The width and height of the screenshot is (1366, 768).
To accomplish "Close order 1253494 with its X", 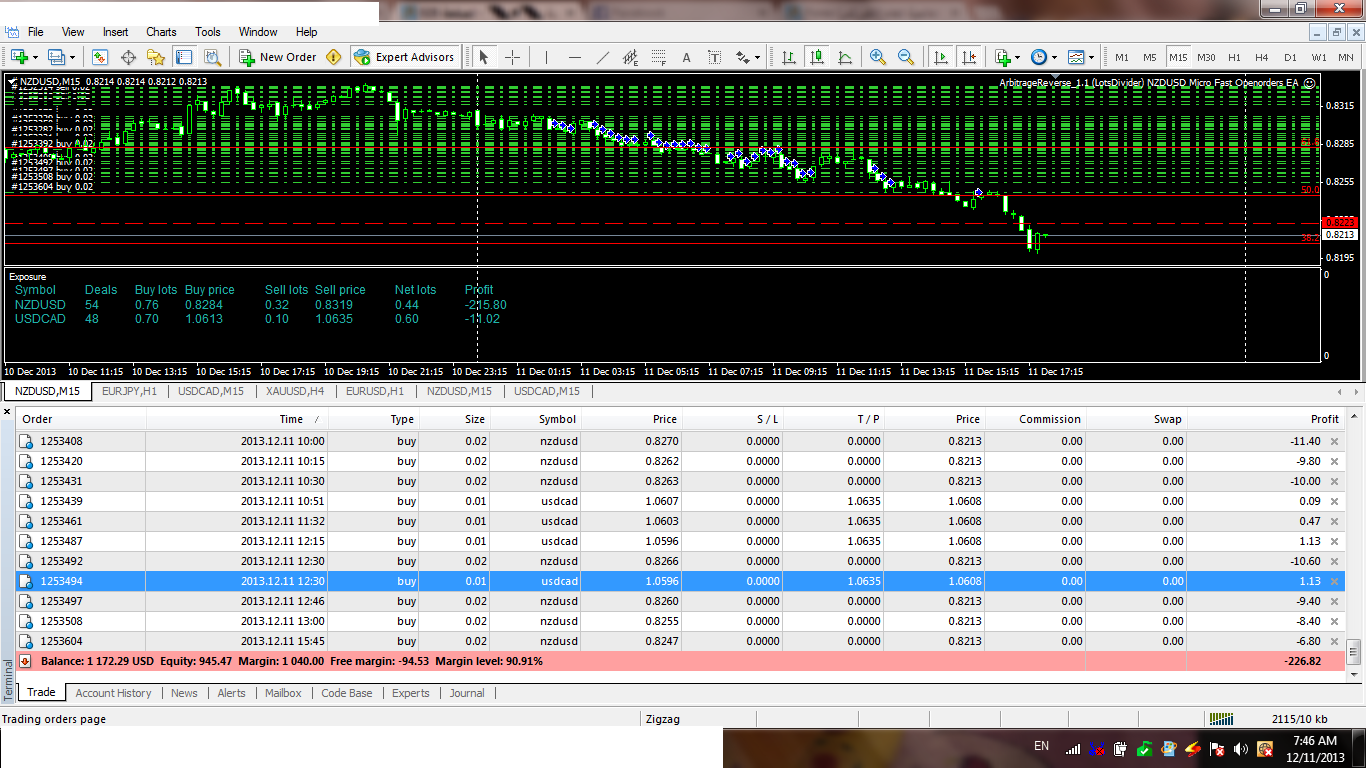I will pos(1333,581).
